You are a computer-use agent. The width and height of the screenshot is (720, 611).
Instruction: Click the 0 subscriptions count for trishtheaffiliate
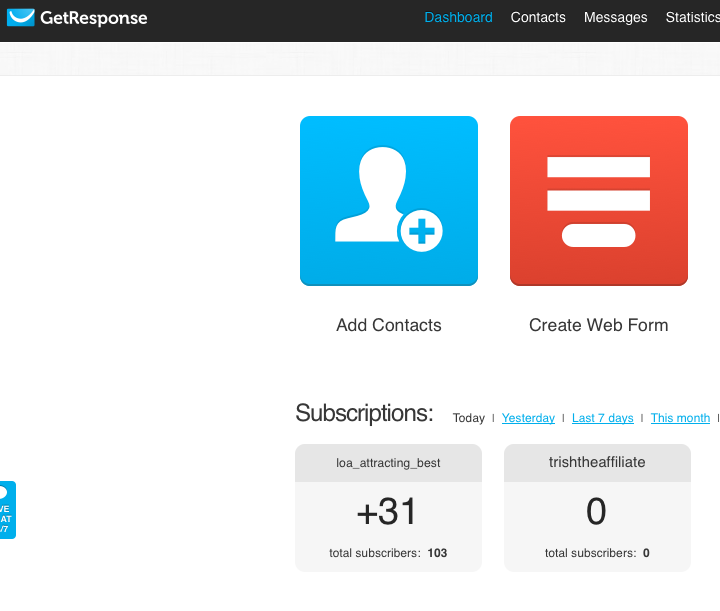(x=596, y=511)
